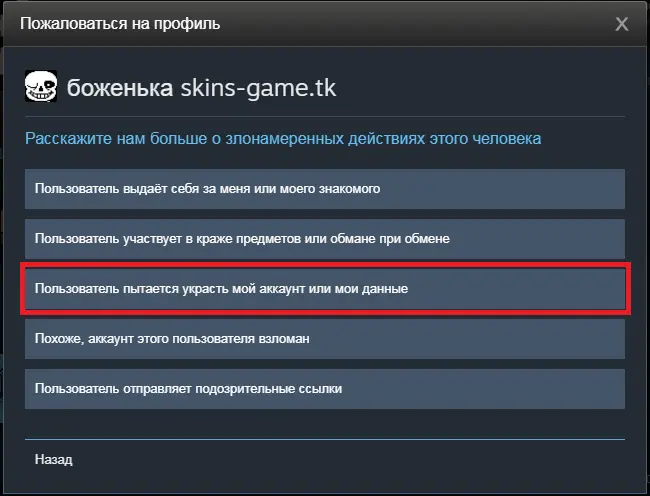650x496 pixels.
Task: Pick the suspicious links report reason row
Action: pyautogui.click(x=325, y=389)
